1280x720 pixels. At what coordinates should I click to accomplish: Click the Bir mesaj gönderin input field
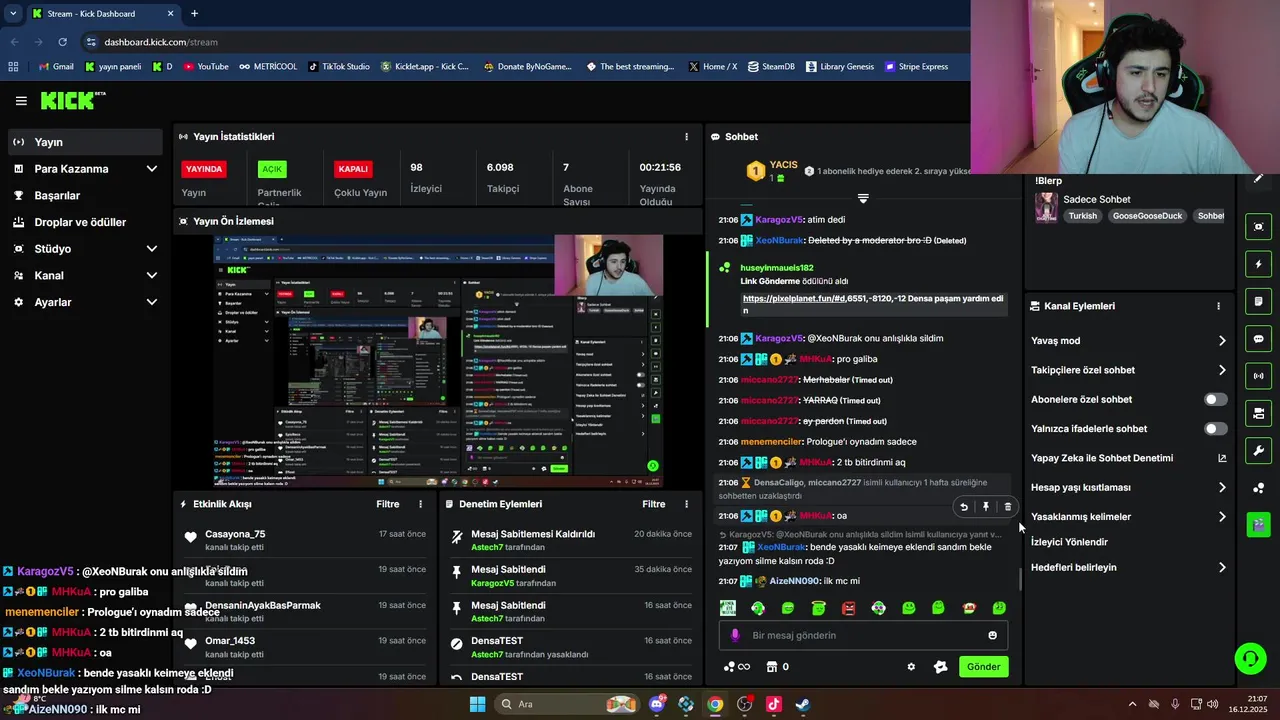[863, 635]
